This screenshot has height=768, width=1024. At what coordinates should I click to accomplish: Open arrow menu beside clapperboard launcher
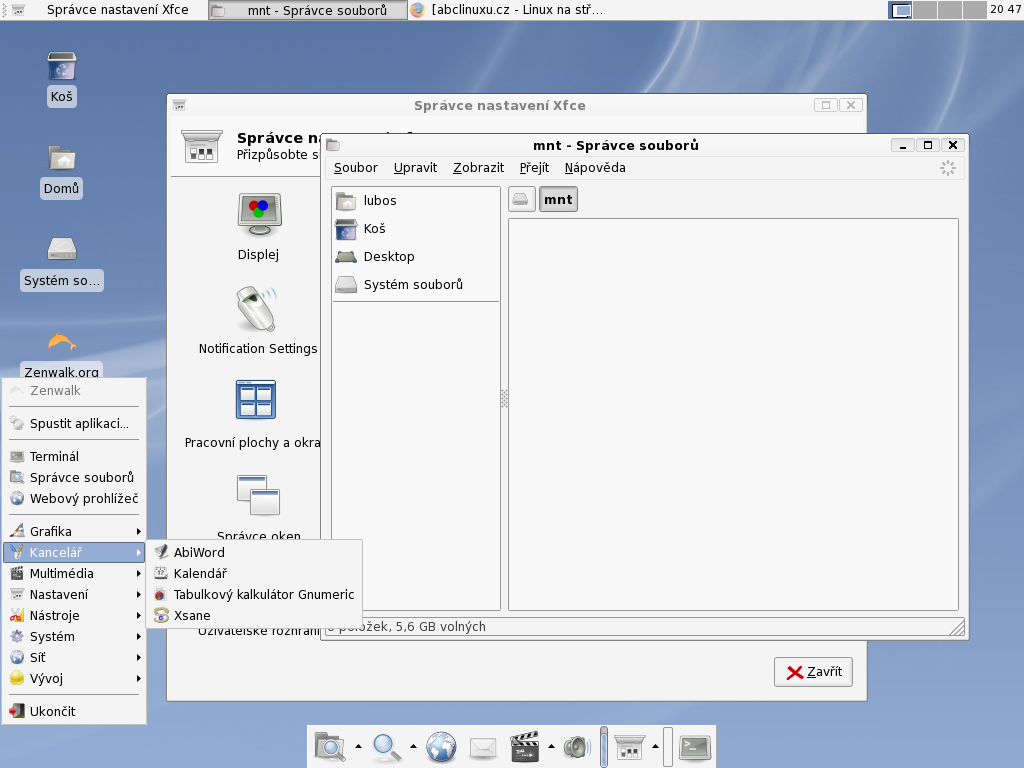552,746
